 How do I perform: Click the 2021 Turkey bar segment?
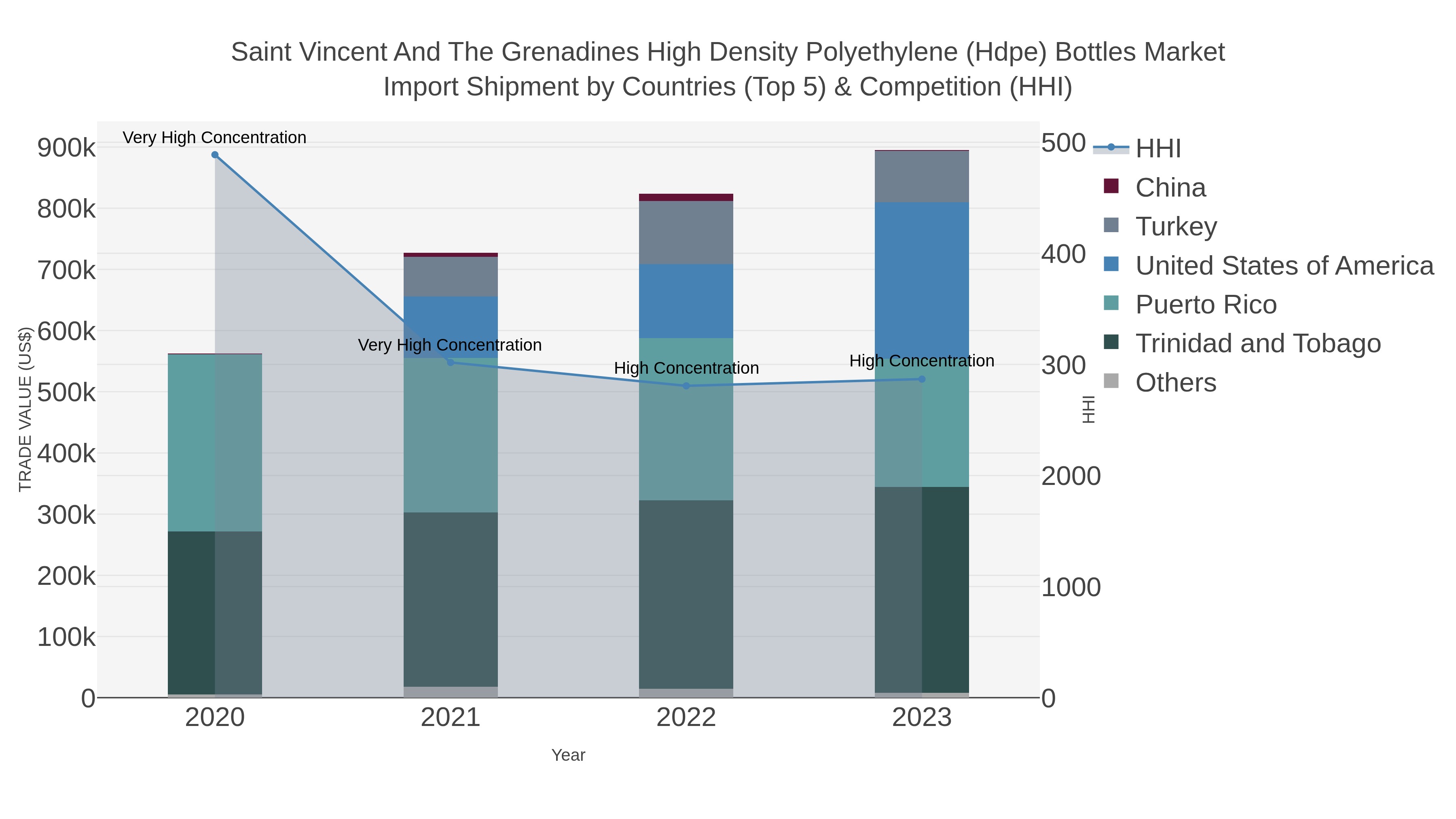451,277
